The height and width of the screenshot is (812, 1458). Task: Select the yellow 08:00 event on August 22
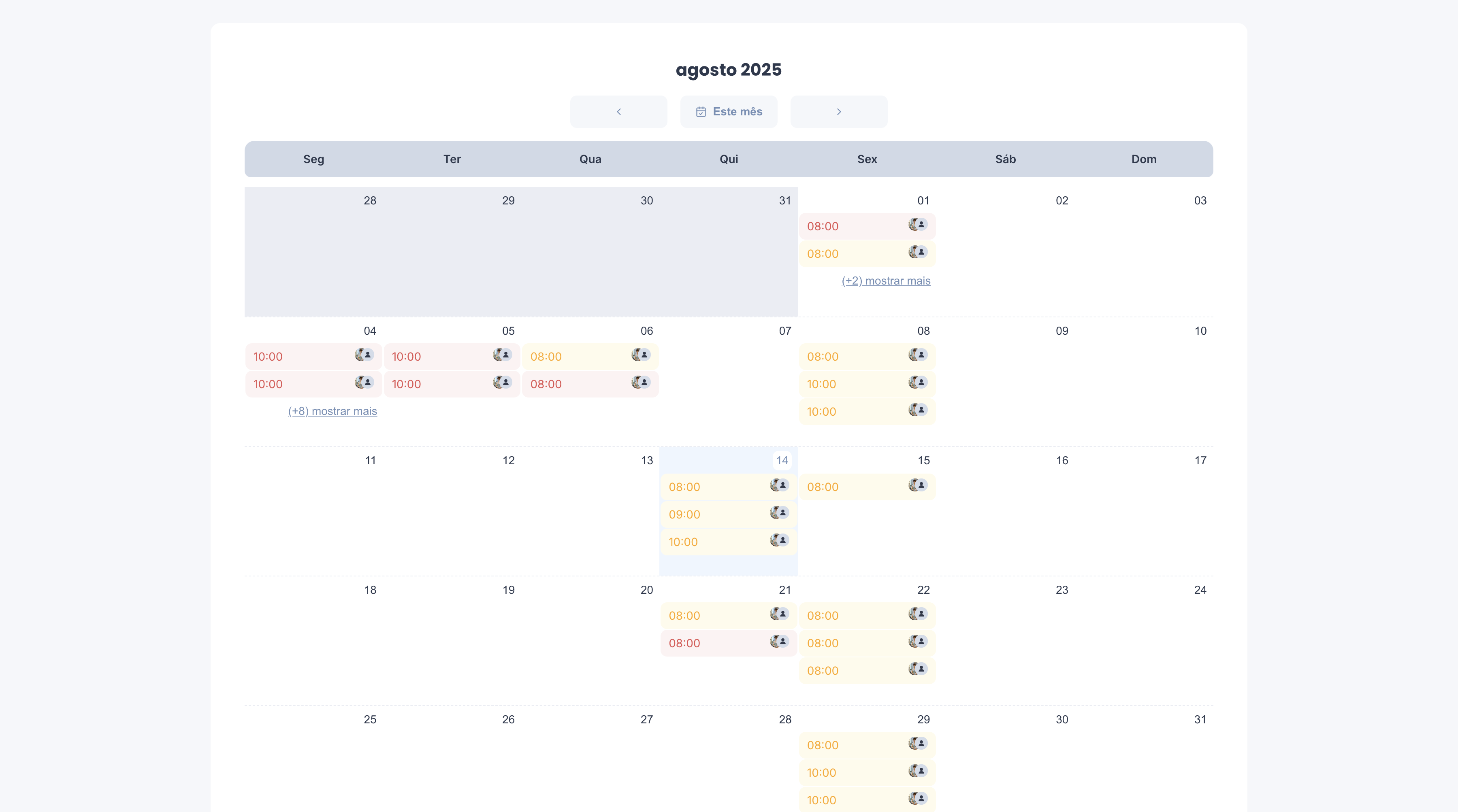[x=849, y=616]
